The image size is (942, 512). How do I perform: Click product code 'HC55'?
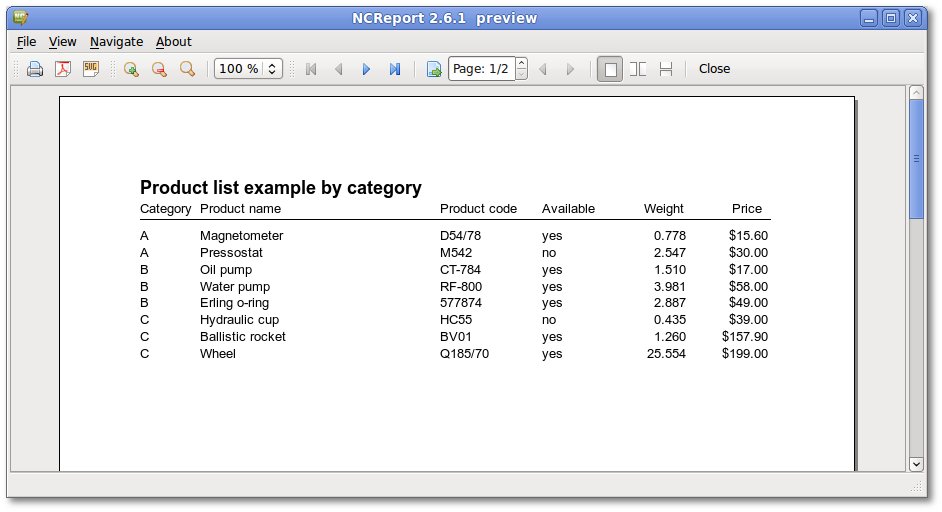456,320
